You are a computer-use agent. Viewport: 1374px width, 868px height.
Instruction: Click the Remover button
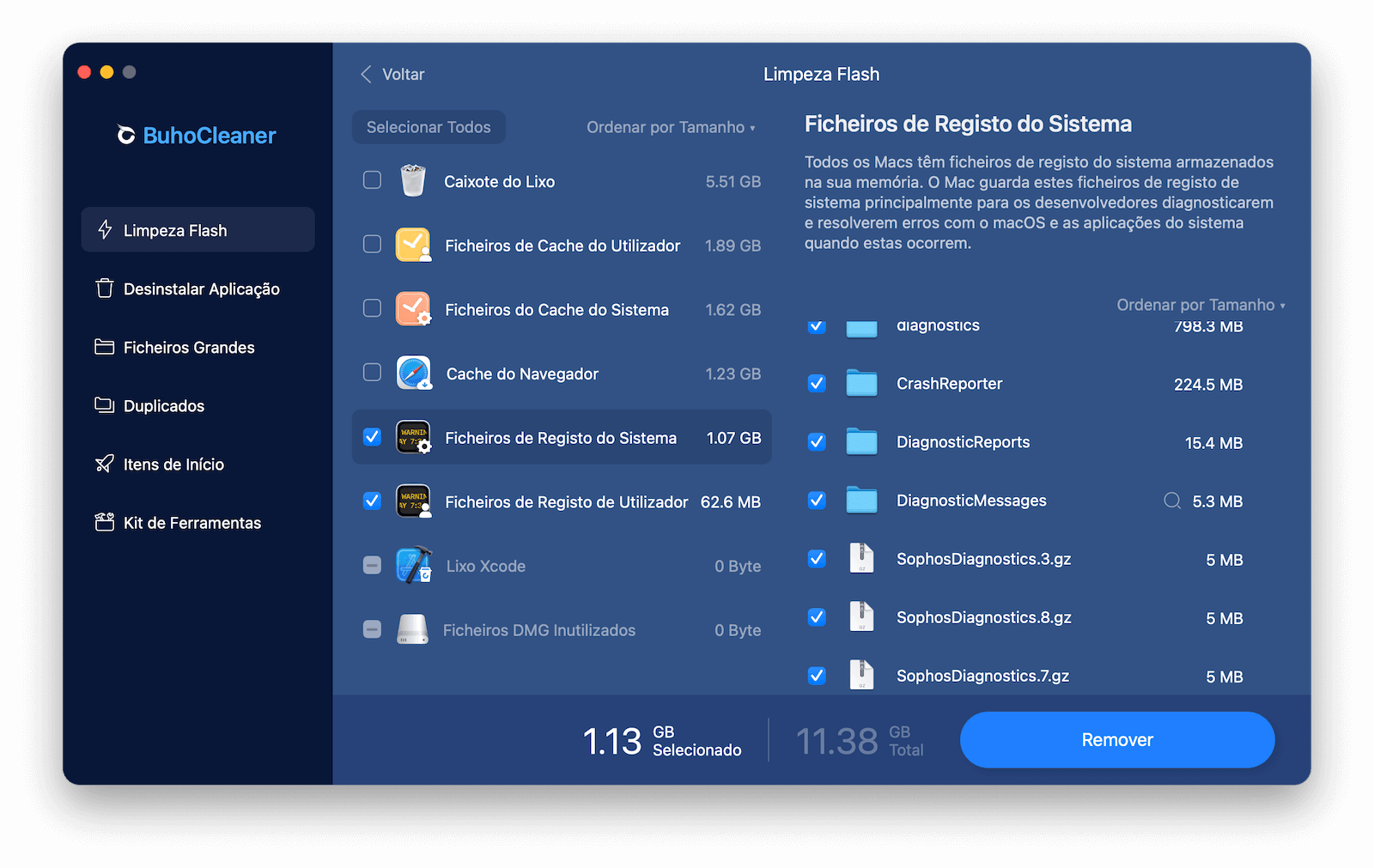click(x=1117, y=739)
